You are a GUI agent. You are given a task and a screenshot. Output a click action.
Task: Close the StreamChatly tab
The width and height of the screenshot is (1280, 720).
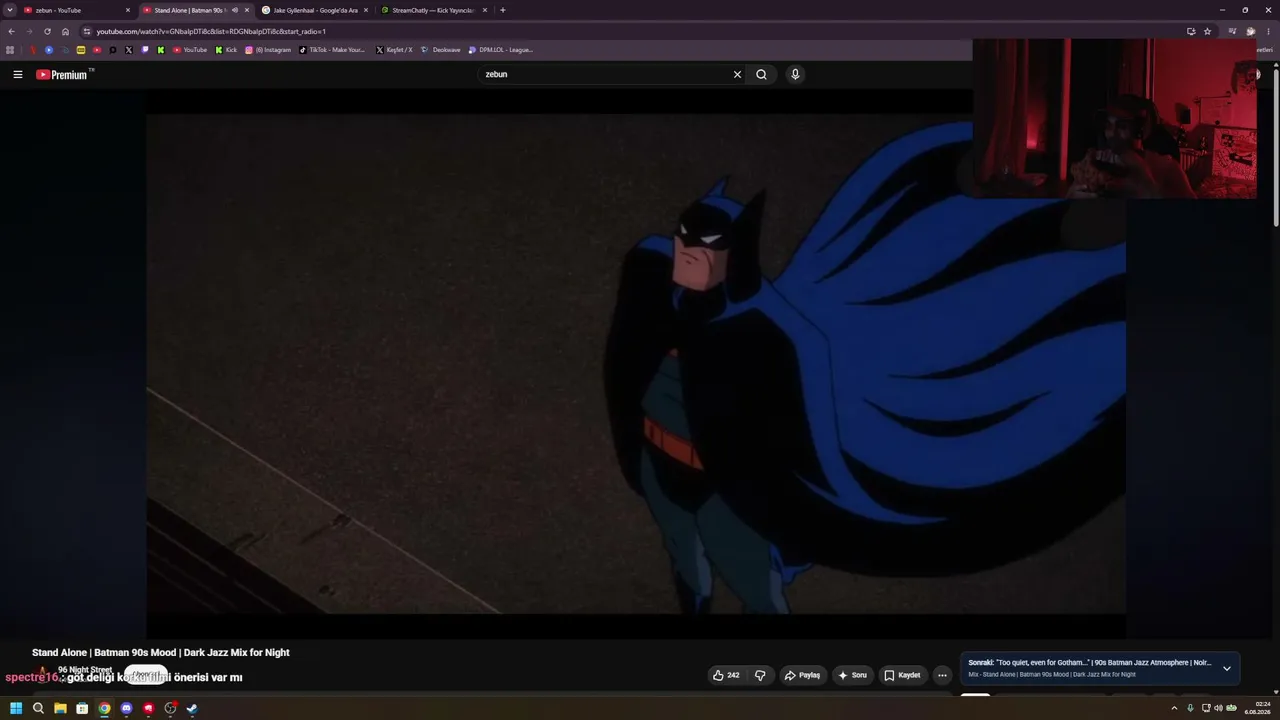click(485, 10)
